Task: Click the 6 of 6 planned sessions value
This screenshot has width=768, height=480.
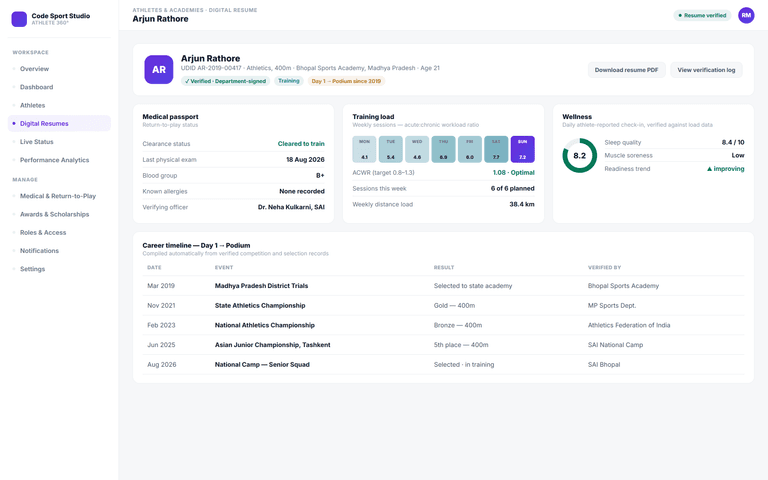Action: pos(512,189)
